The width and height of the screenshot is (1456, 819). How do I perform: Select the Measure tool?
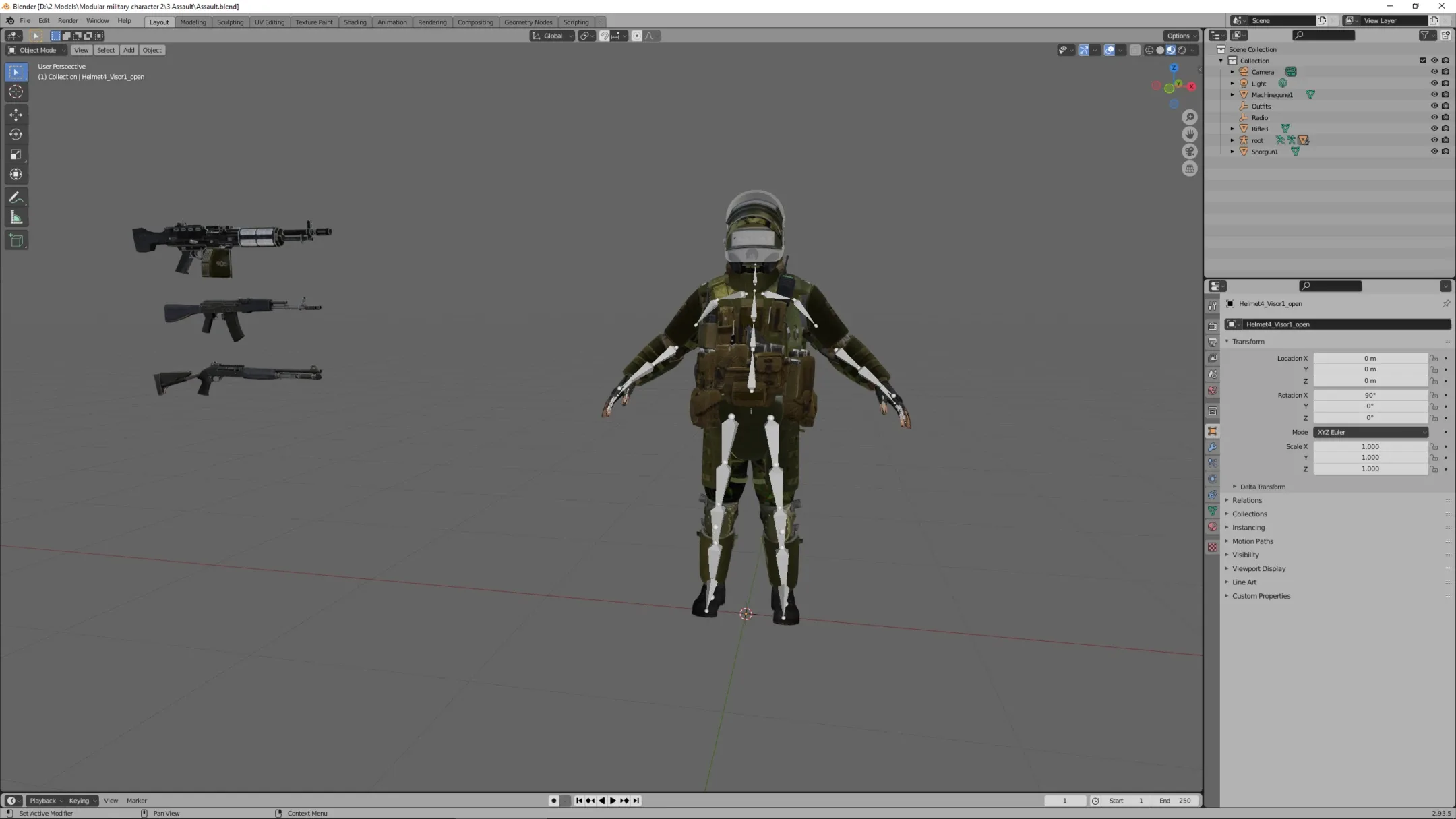(x=16, y=218)
